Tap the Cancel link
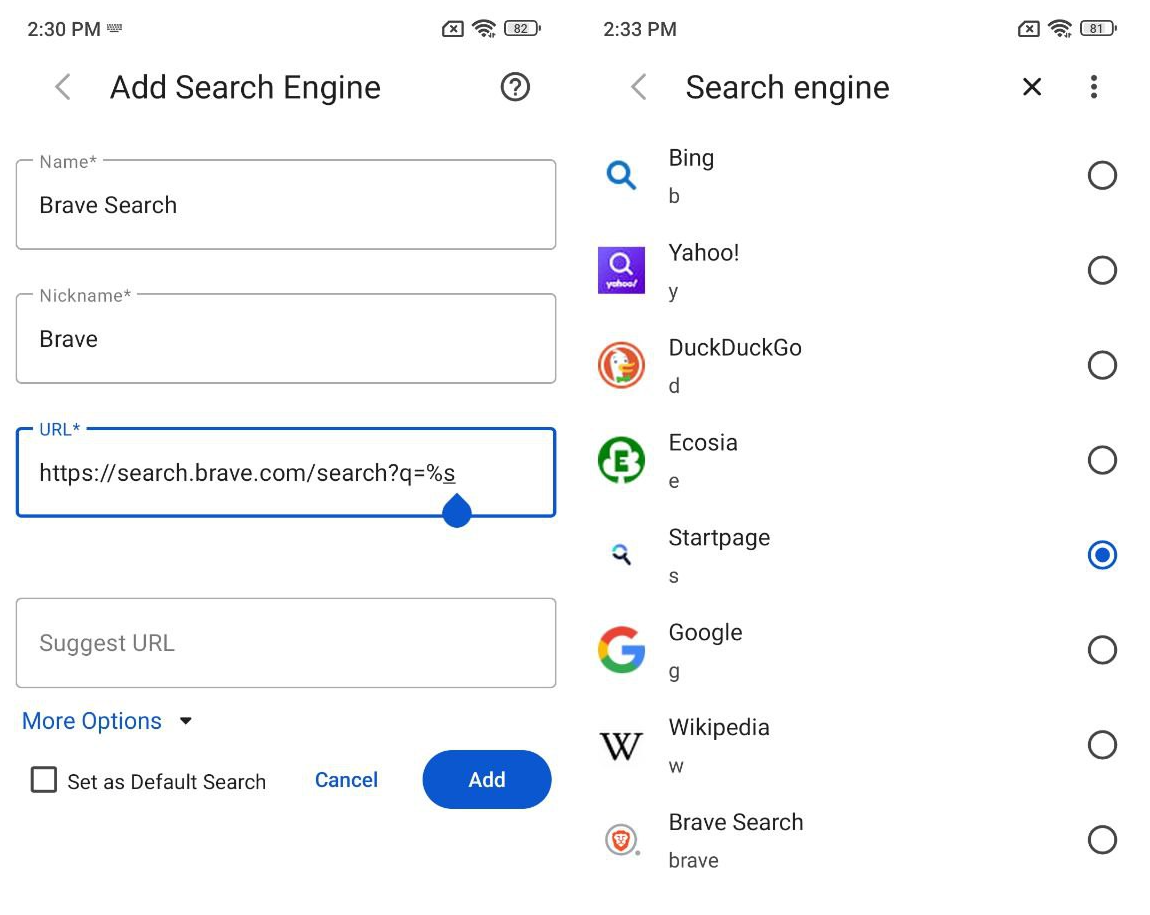This screenshot has height=915, width=1150. 346,780
